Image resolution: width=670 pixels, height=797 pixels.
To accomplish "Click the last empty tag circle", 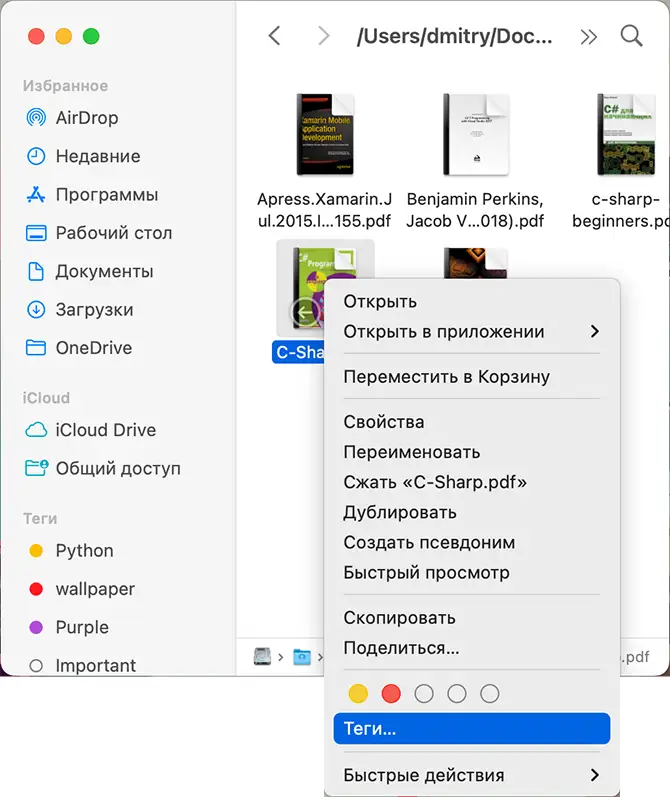I will coord(490,693).
